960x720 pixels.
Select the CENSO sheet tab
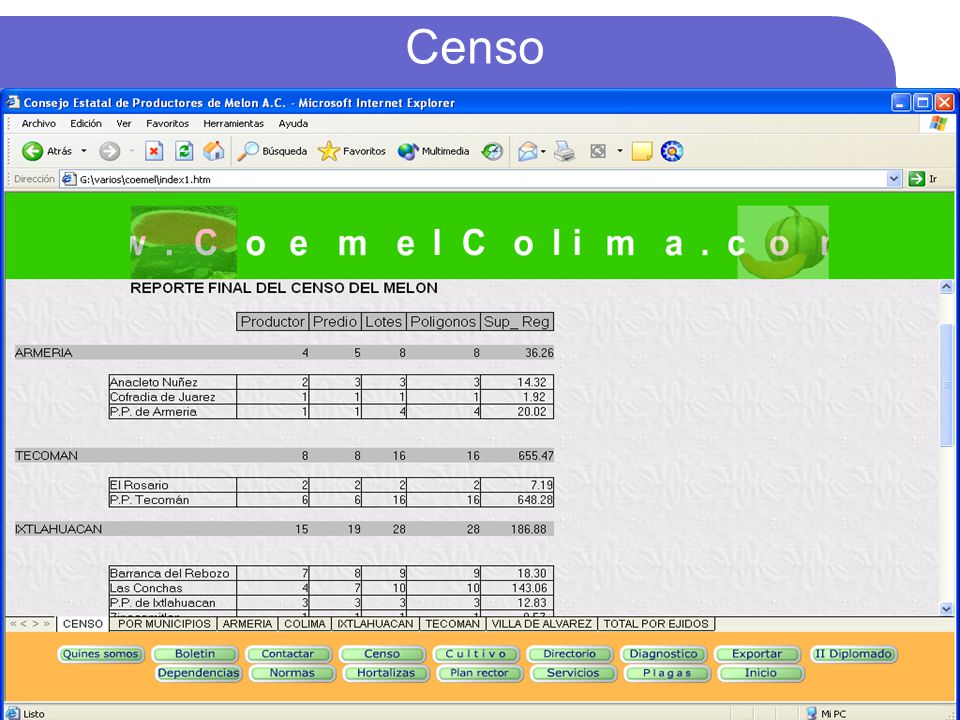point(83,624)
